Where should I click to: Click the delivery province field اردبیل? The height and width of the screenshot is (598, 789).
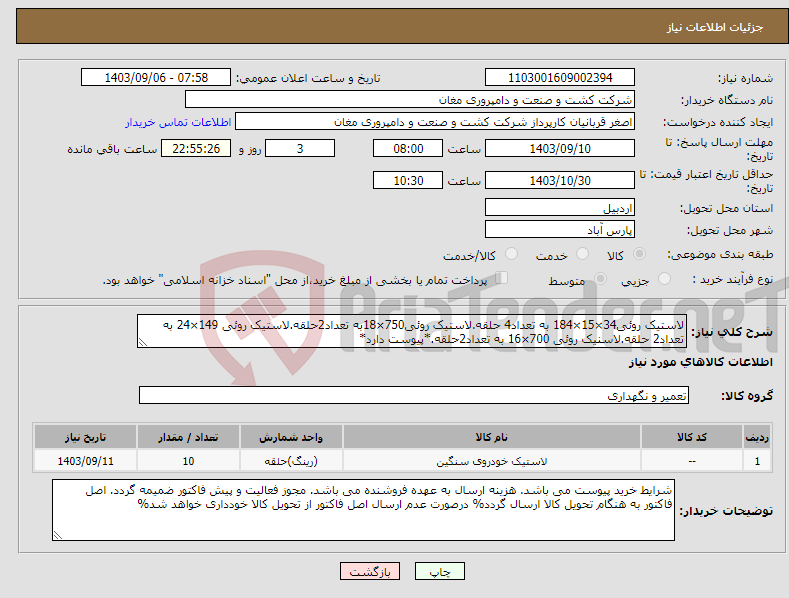pos(560,207)
